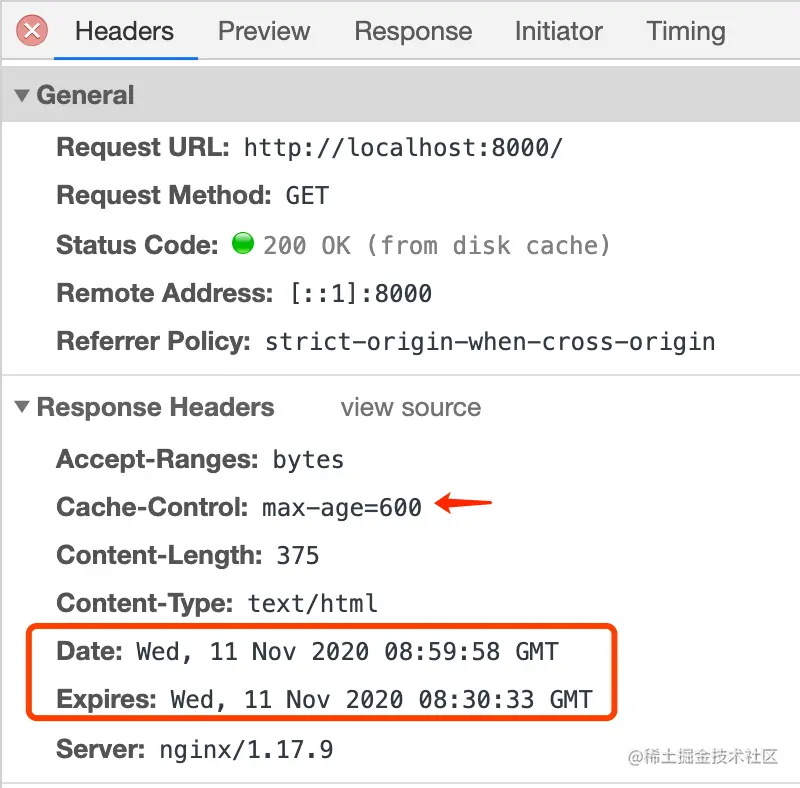This screenshot has width=800, height=788.
Task: Collapse the Response Headers section triangle
Action: [x=21, y=408]
